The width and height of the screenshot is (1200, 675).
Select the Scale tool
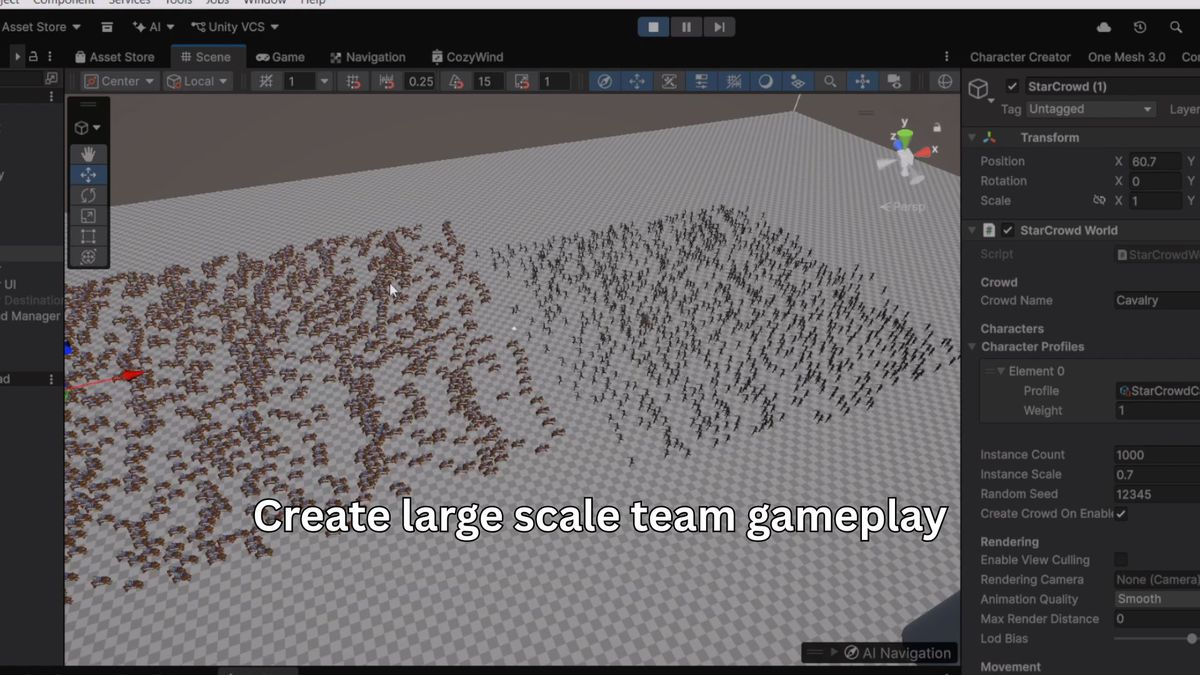click(88, 216)
